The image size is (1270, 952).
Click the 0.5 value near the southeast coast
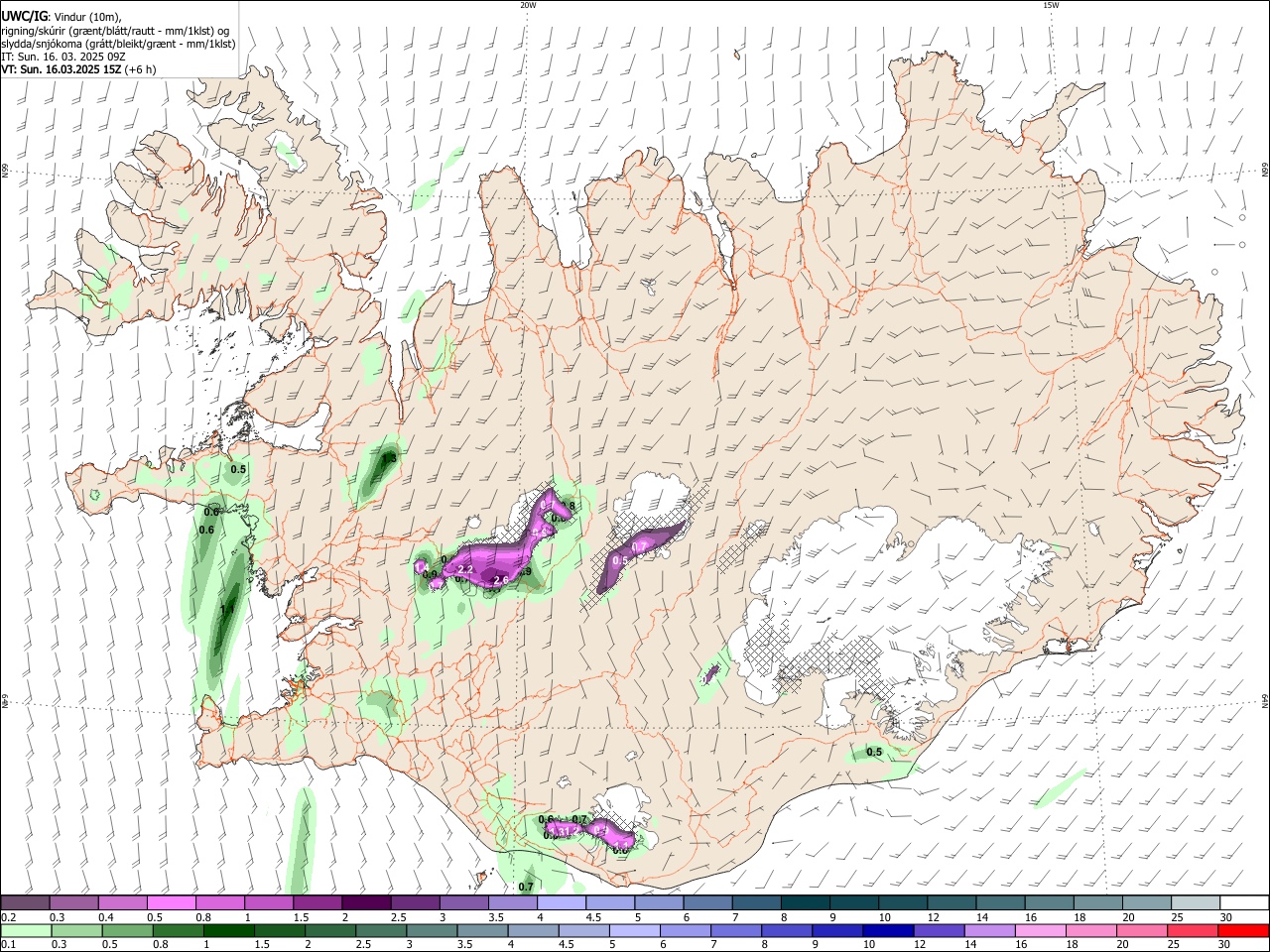click(x=874, y=752)
